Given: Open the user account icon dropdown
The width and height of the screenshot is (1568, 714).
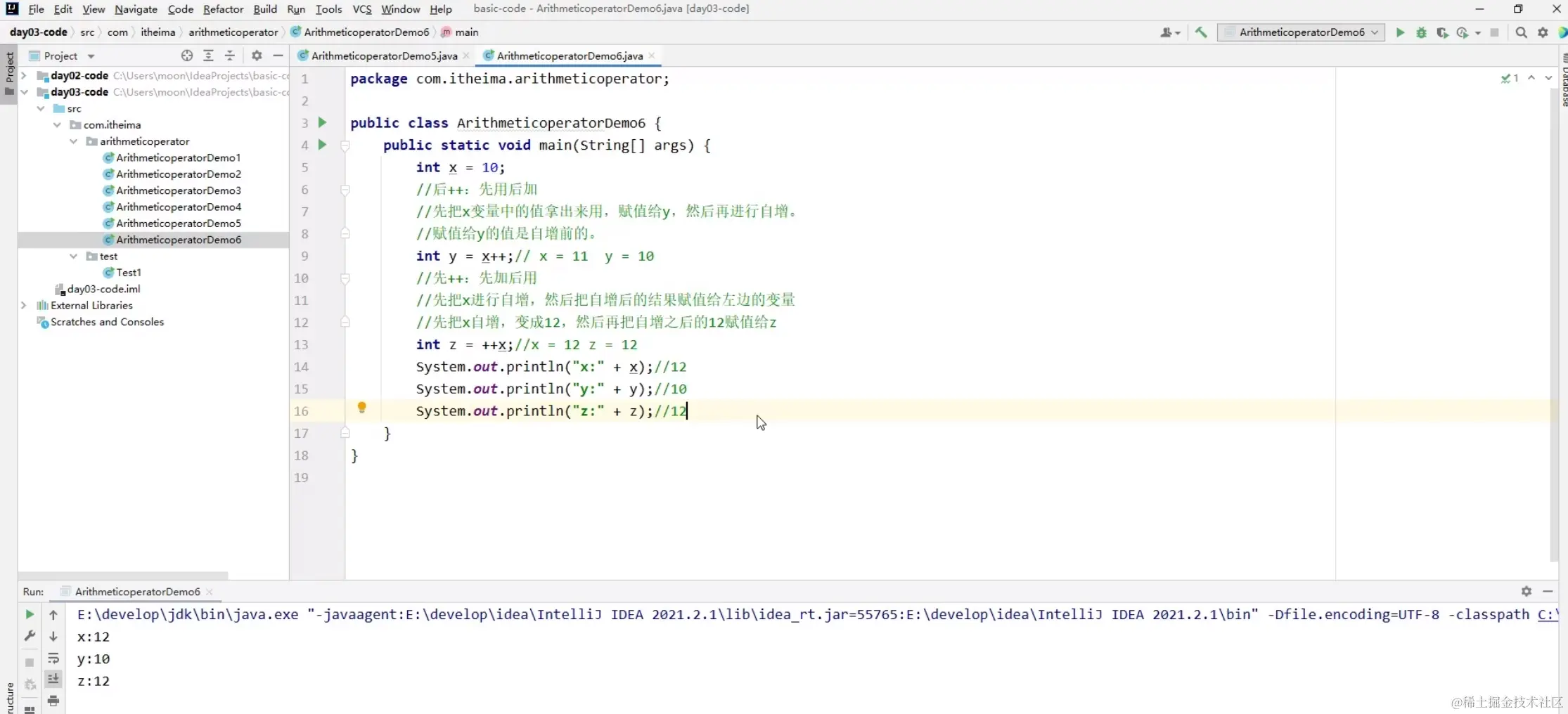Looking at the screenshot, I should pyautogui.click(x=1170, y=32).
